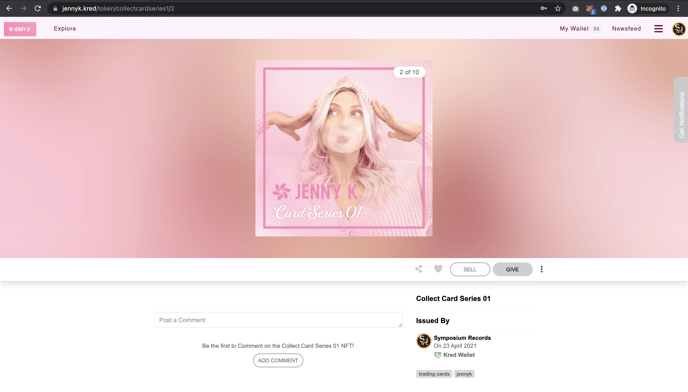The width and height of the screenshot is (688, 392).
Task: Go to Newsfeed in the top navigation
Action: (x=626, y=29)
